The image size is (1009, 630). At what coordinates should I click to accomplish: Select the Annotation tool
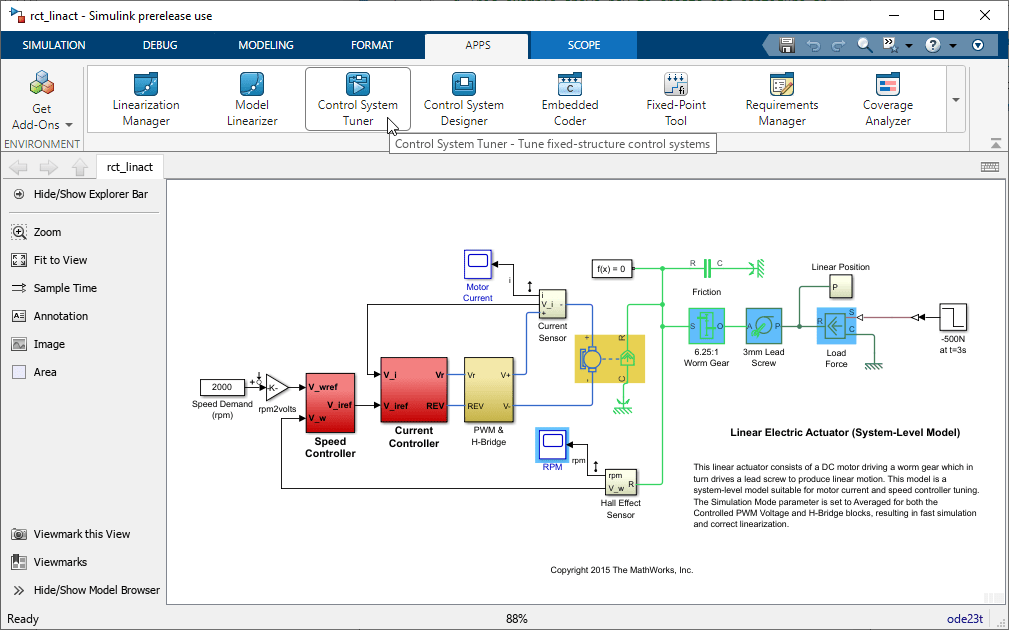(x=50, y=316)
